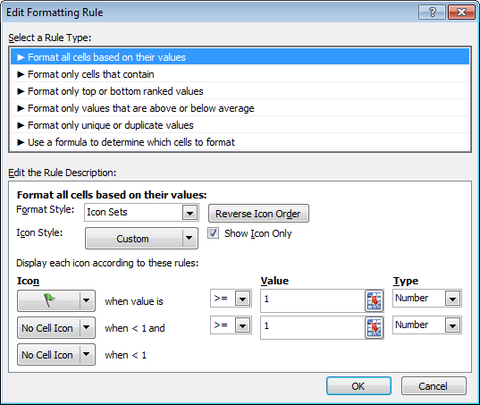Screen dimensions: 480x405
Task: Click the 'Display each icon according to these rules:' text
Action: (x=107, y=263)
